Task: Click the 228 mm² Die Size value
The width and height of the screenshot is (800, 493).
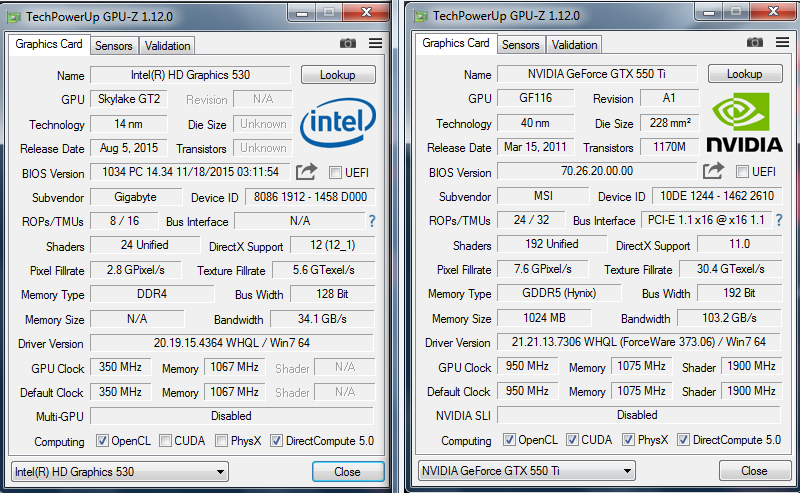Action: 670,123
